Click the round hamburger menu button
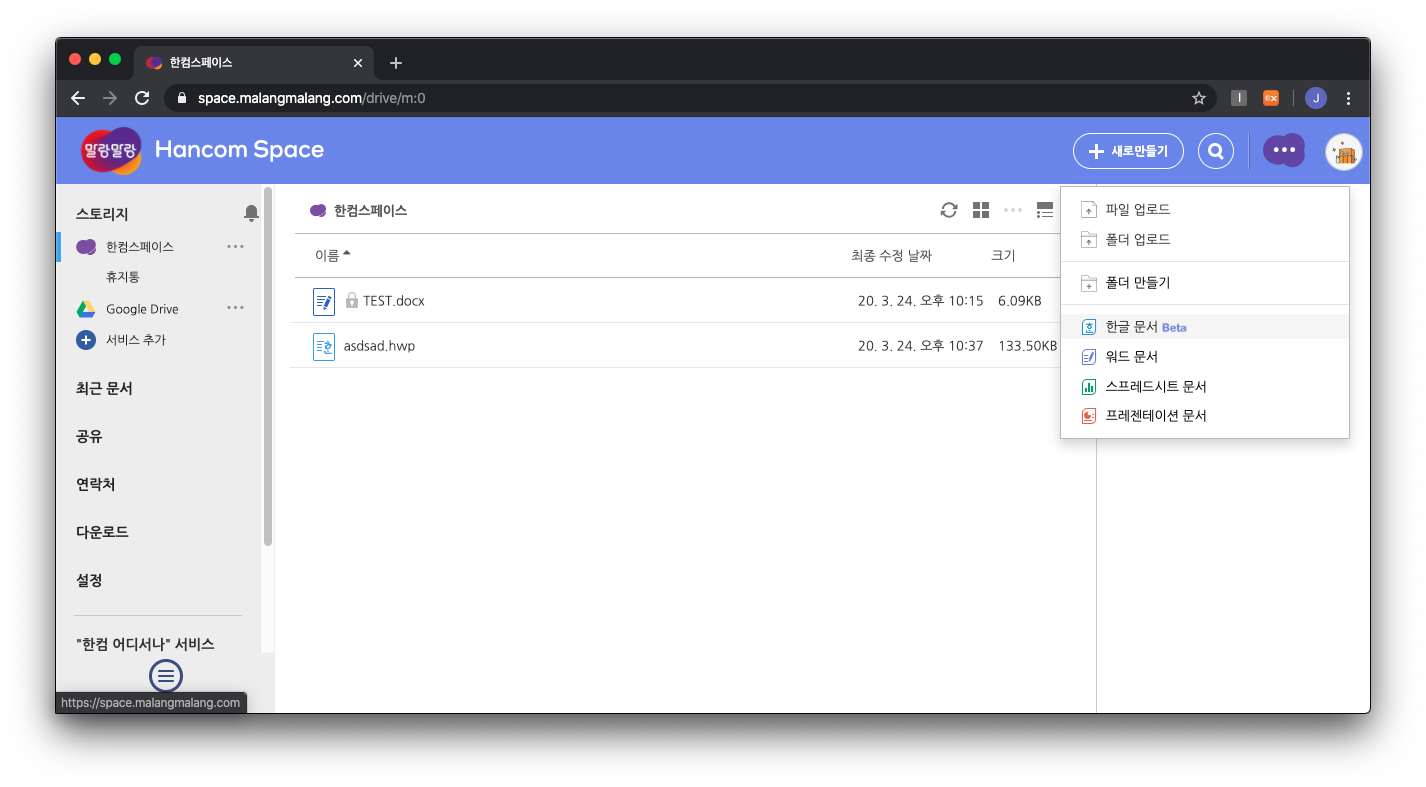1426x787 pixels. click(166, 676)
